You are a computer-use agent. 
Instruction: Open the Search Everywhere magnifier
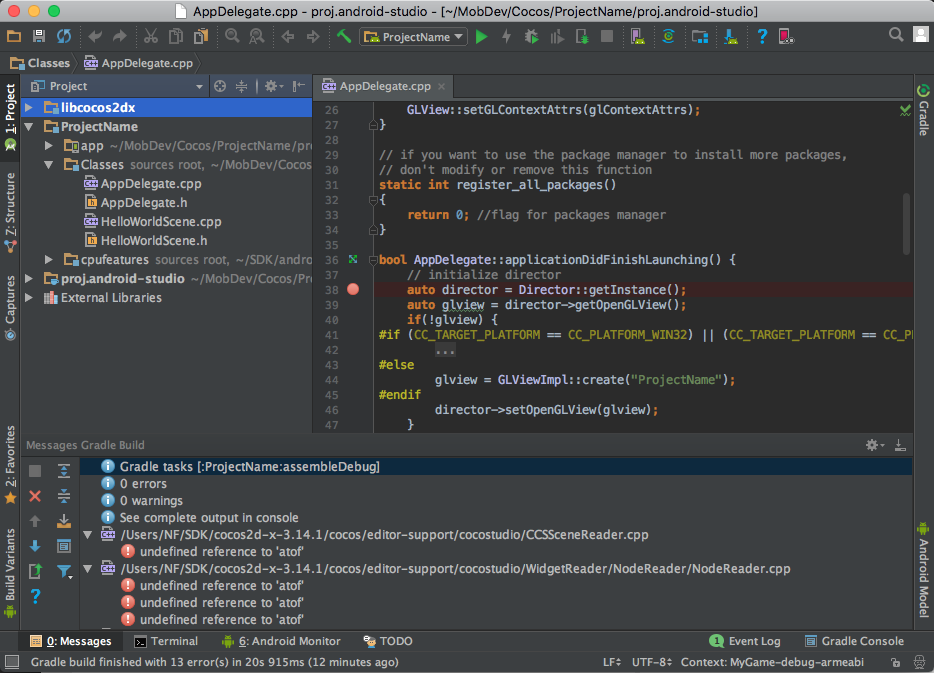point(896,35)
